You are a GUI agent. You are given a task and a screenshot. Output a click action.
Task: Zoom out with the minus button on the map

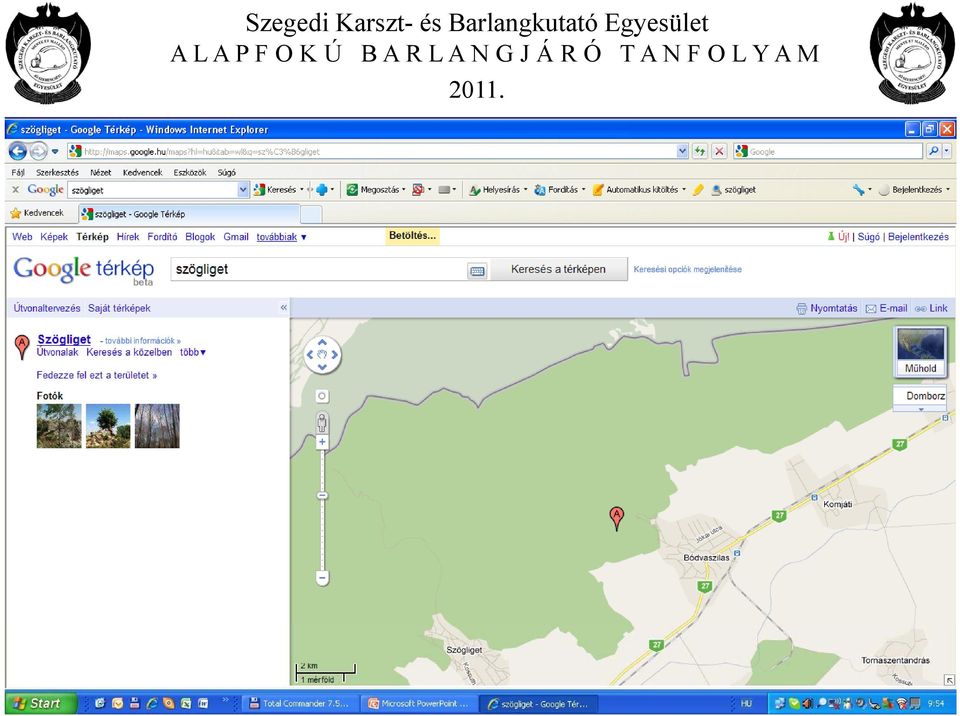(322, 577)
